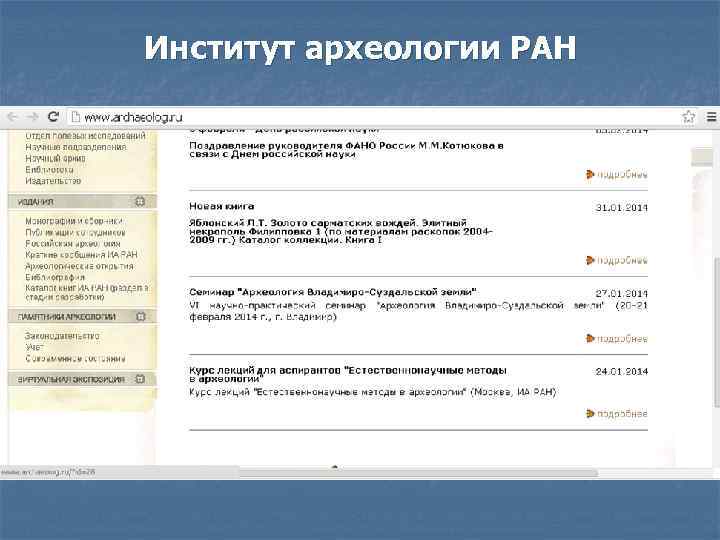Click the browser forward arrow
This screenshot has height=540, width=720.
(x=33, y=117)
